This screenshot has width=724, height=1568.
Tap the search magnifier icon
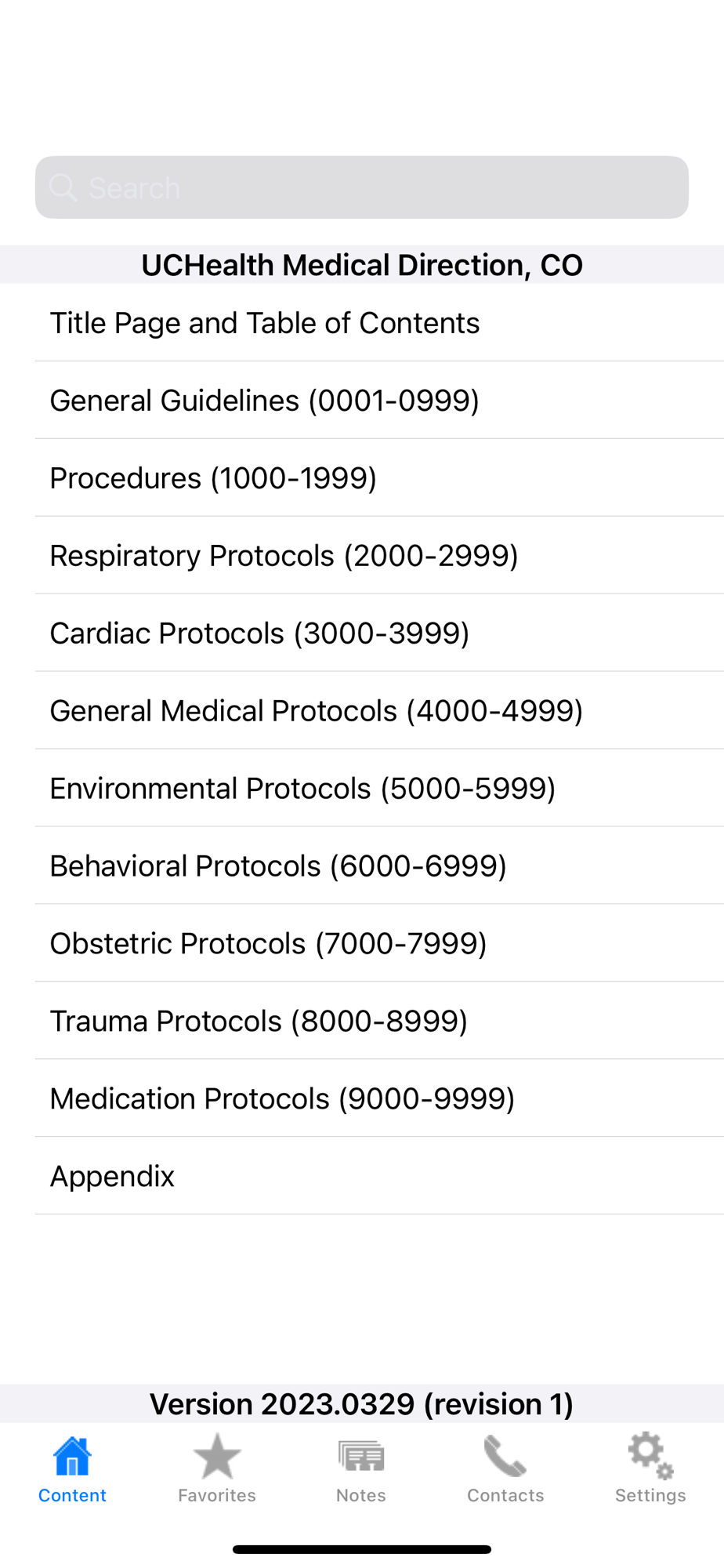[63, 188]
